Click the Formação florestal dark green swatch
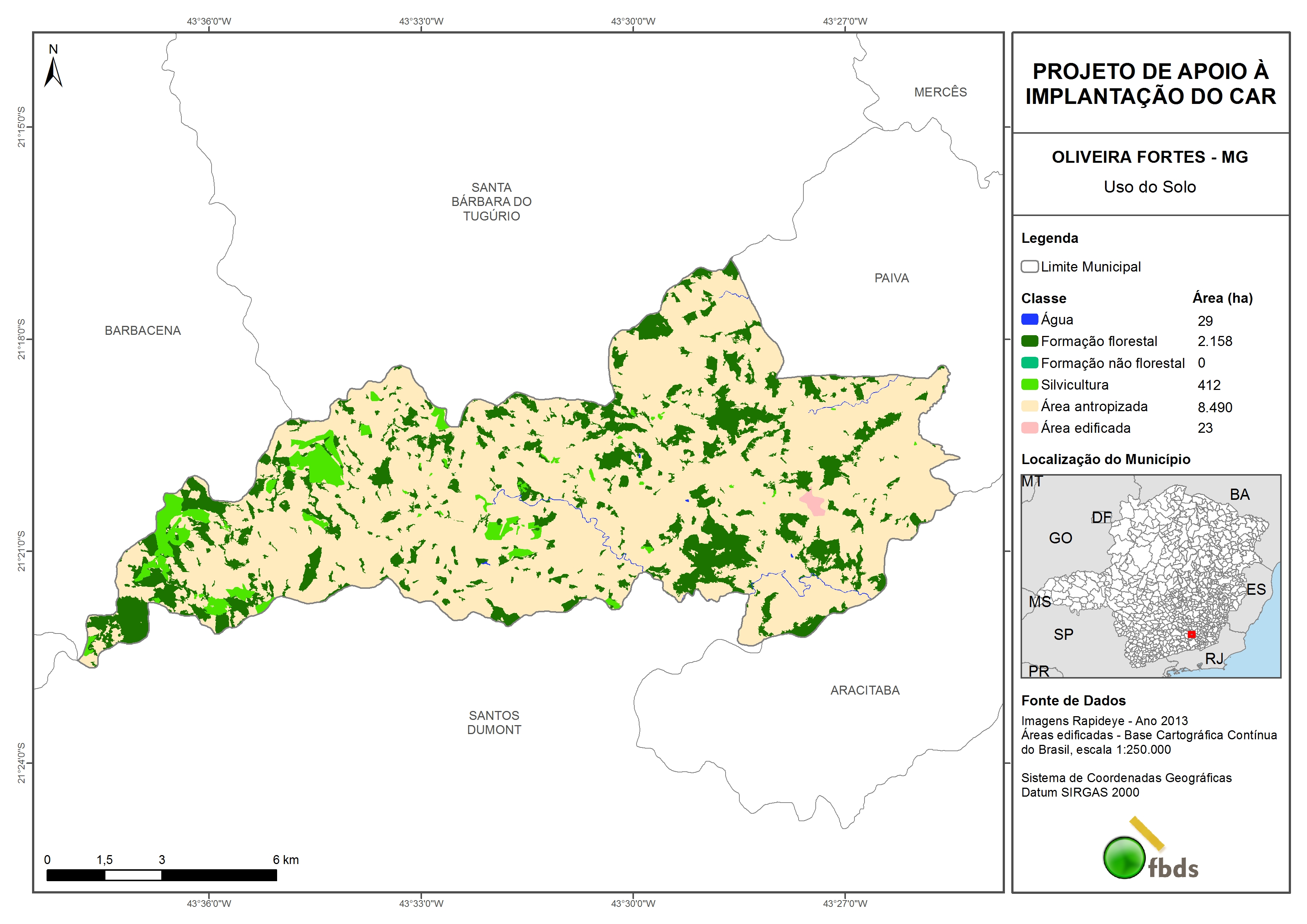1307x924 pixels. (1029, 341)
